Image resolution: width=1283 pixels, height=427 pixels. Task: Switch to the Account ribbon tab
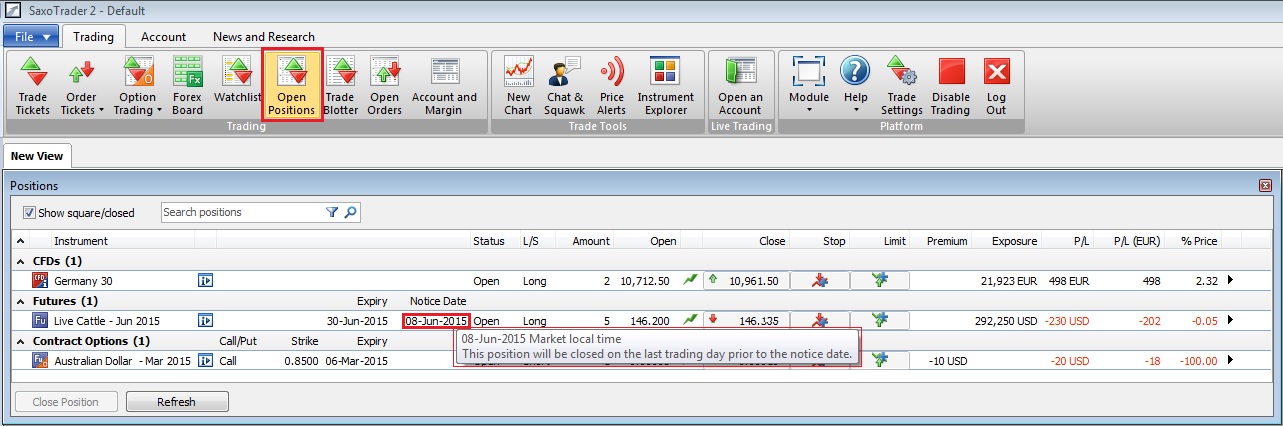pos(163,37)
